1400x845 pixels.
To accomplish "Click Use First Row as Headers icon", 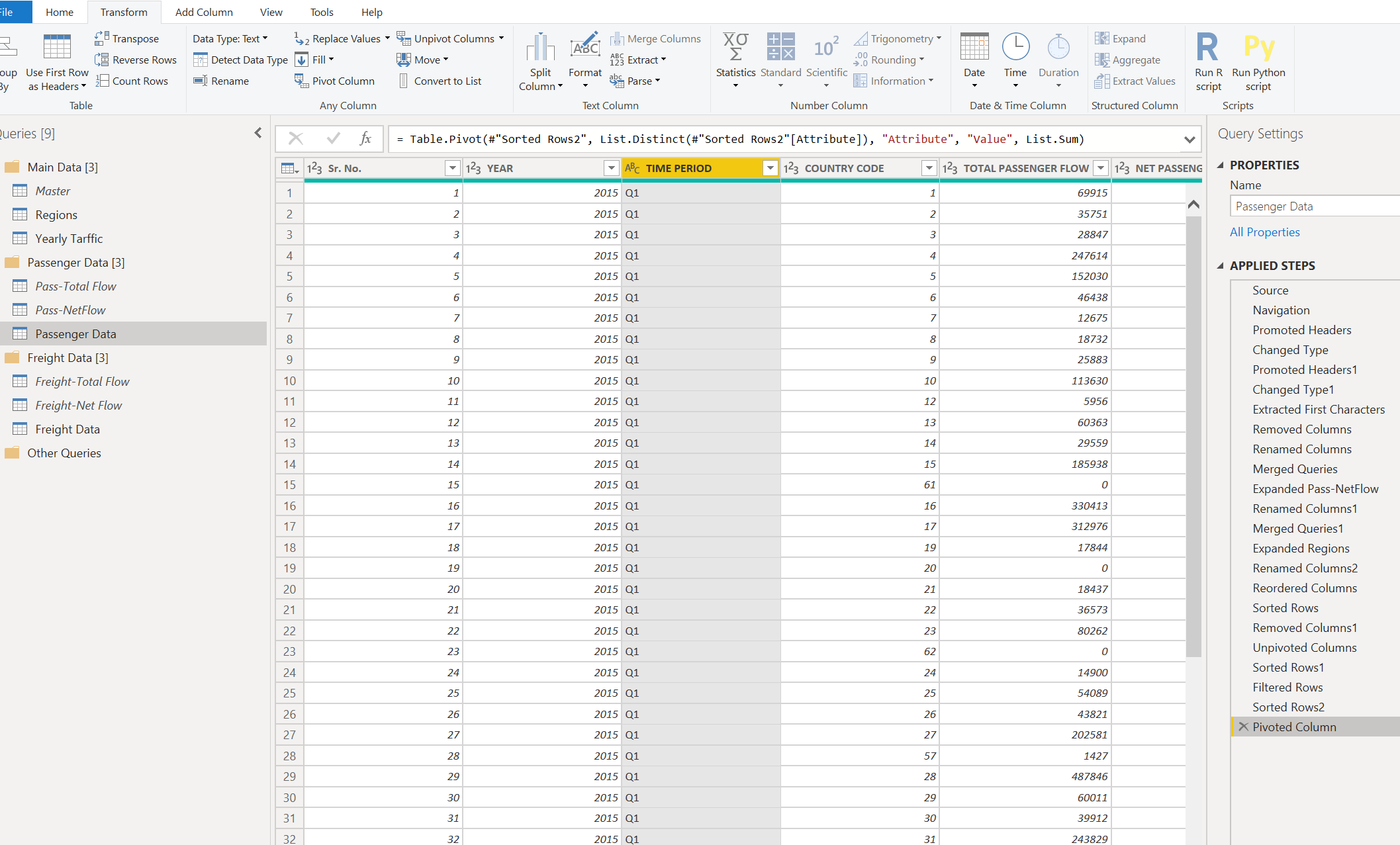I will coord(57,46).
